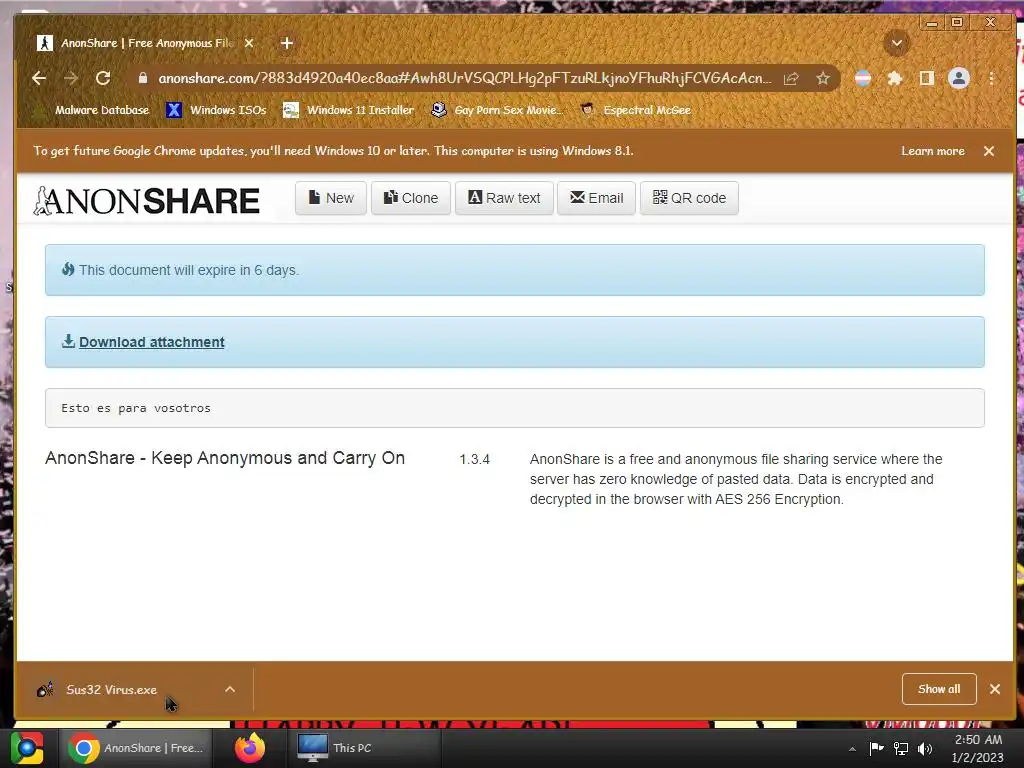
Task: Click the expiry notice text
Action: 189,270
